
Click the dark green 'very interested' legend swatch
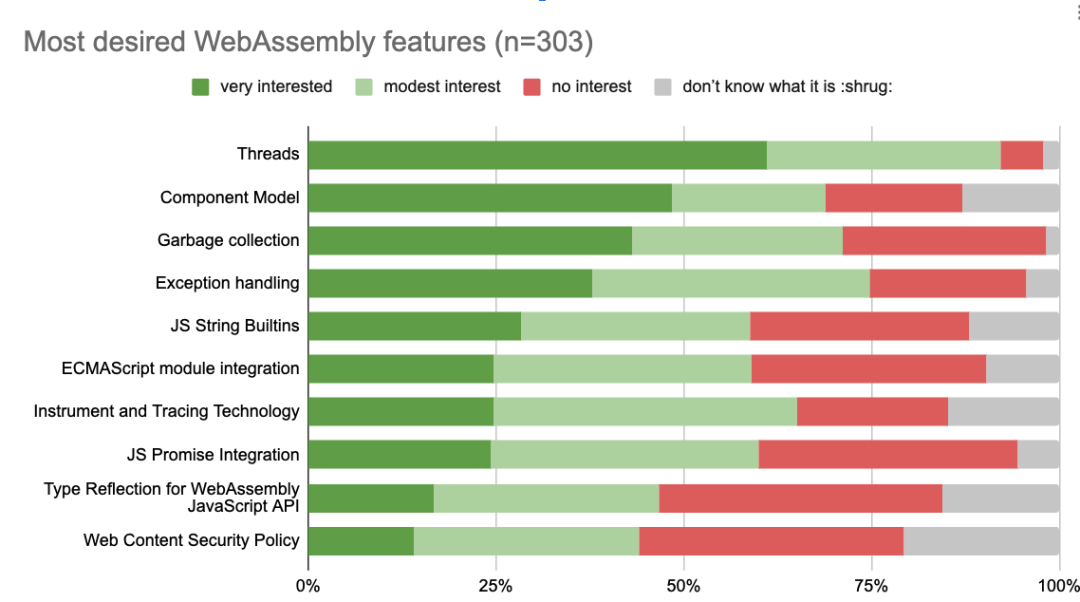pyautogui.click(x=200, y=87)
